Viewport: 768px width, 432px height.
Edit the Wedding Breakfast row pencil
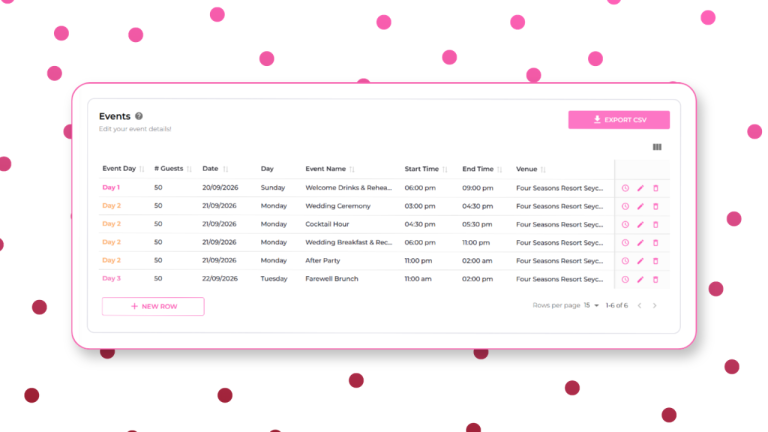[640, 242]
